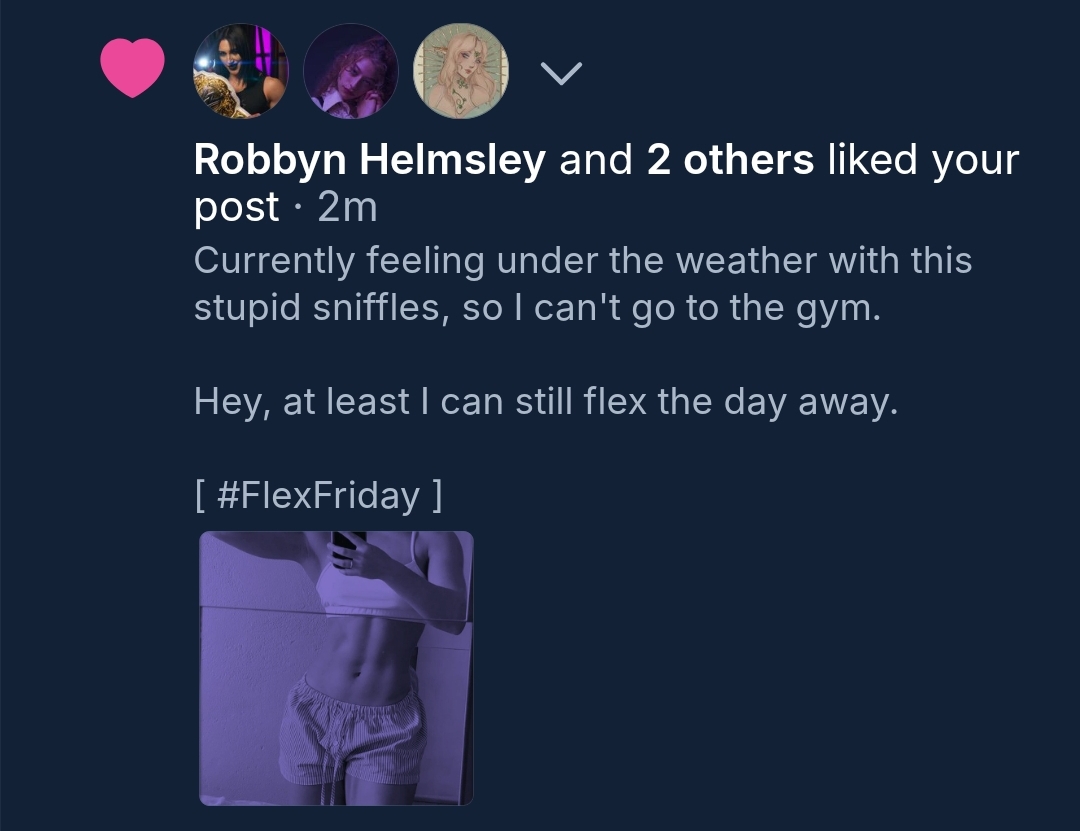Expand the likers list with the chevron
The height and width of the screenshot is (831, 1080).
[561, 72]
